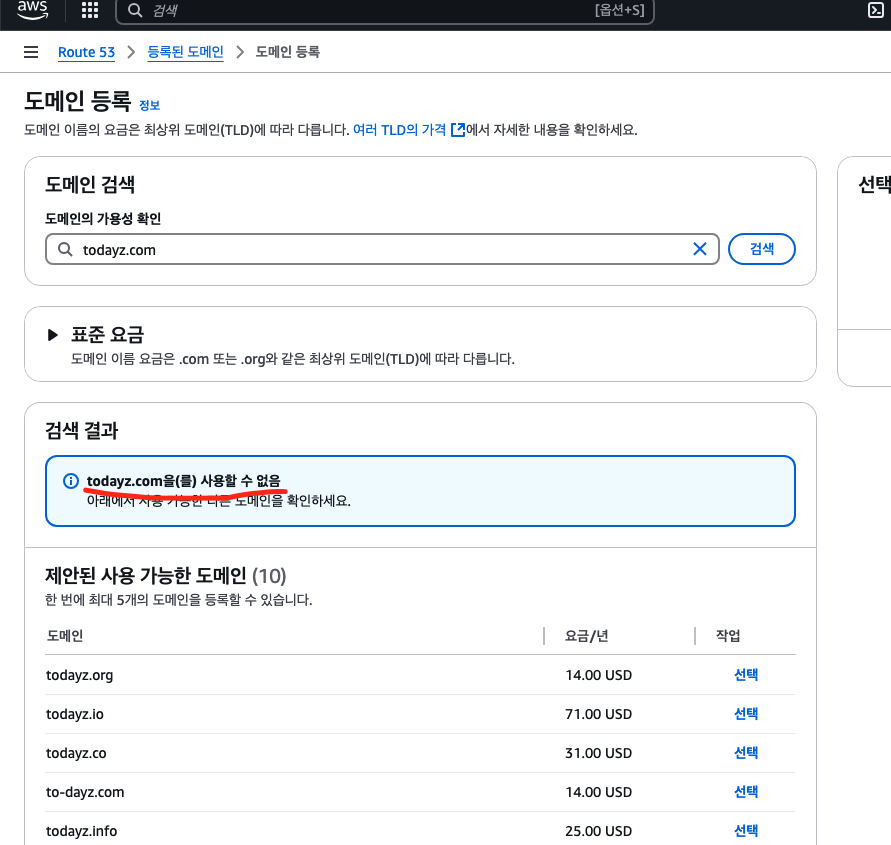Toggle the hamburger side navigation menu
The height and width of the screenshot is (845, 891).
(31, 52)
